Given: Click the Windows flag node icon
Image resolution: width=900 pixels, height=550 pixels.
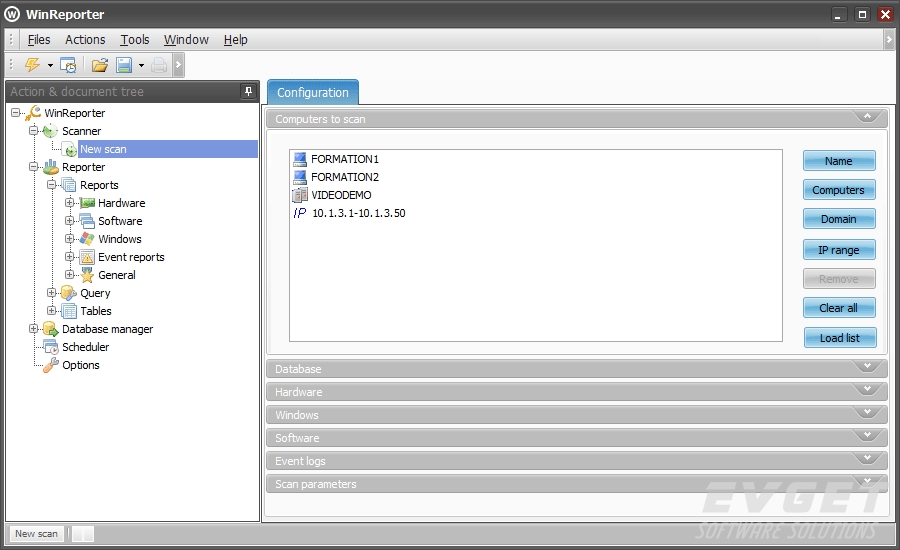Looking at the screenshot, I should [x=87, y=239].
